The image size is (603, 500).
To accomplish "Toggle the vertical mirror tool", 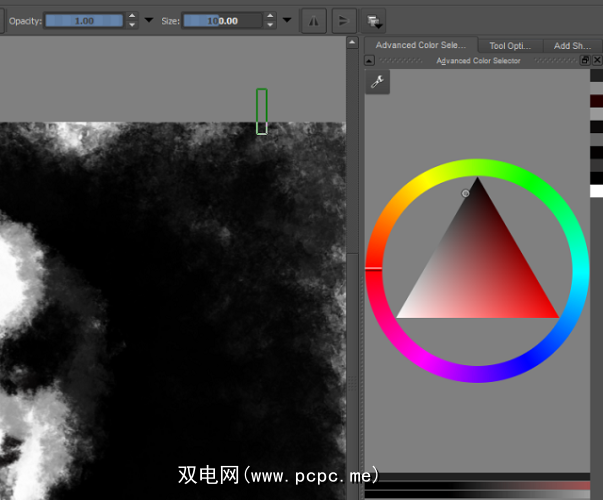I will (343, 20).
